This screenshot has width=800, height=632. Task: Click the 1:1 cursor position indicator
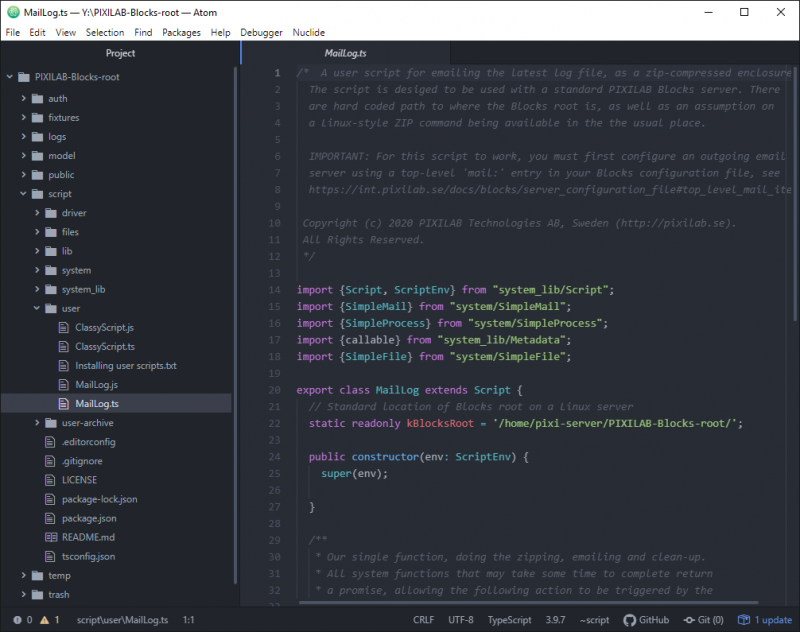189,620
